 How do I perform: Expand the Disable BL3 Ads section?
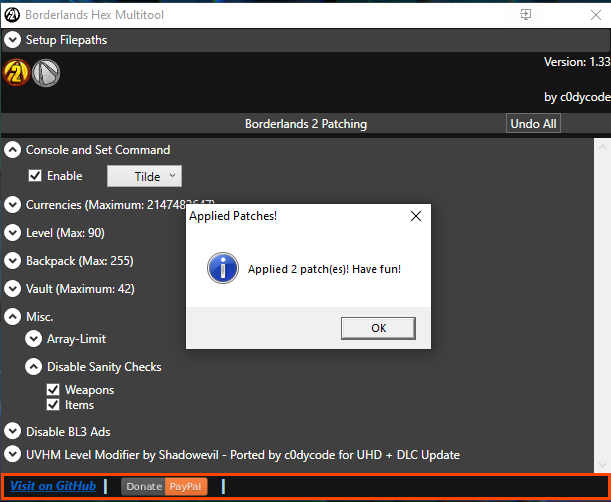point(12,431)
